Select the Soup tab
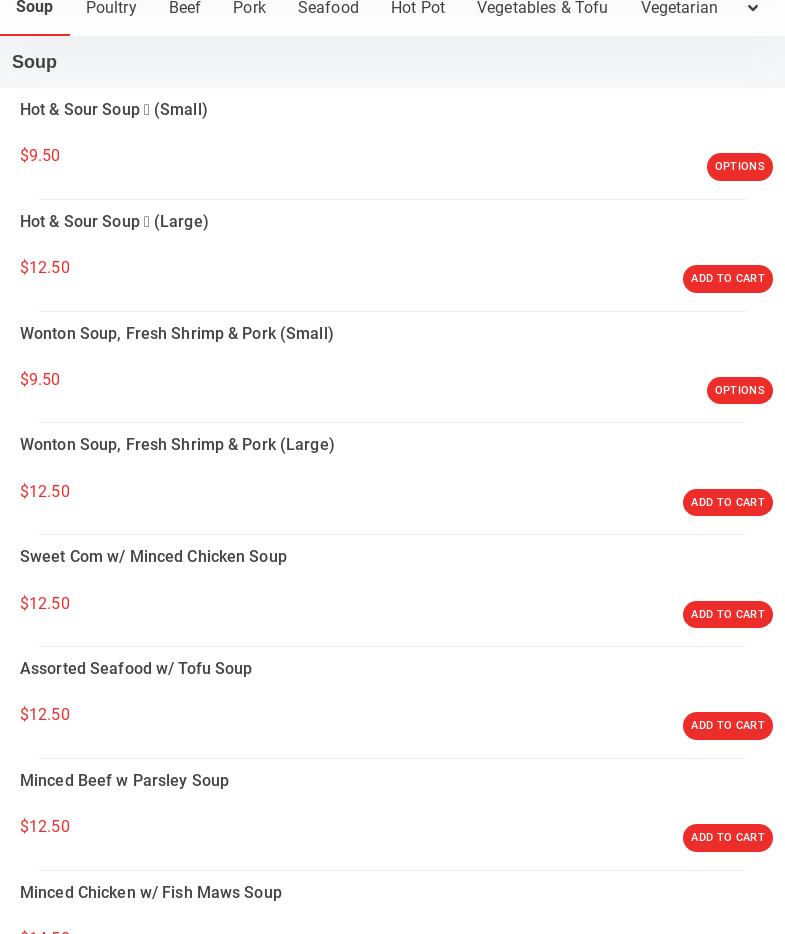This screenshot has height=934, width=785. point(34,9)
